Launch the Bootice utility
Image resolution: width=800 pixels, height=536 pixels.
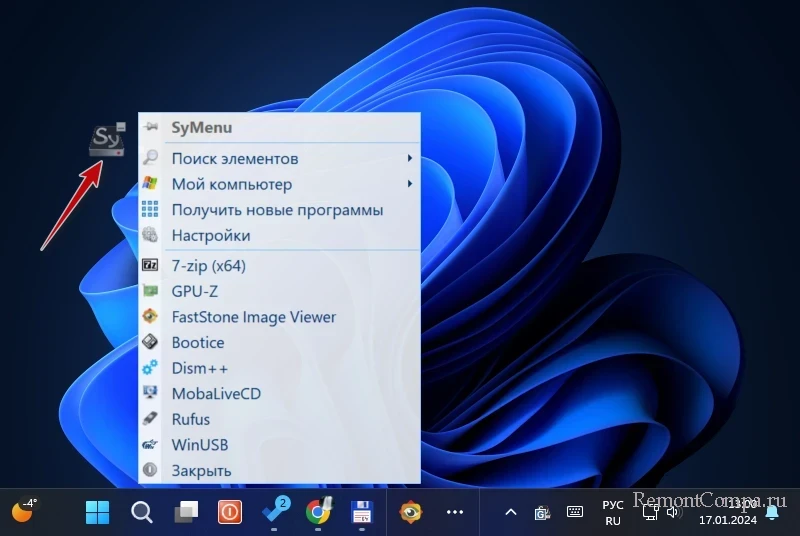198,342
